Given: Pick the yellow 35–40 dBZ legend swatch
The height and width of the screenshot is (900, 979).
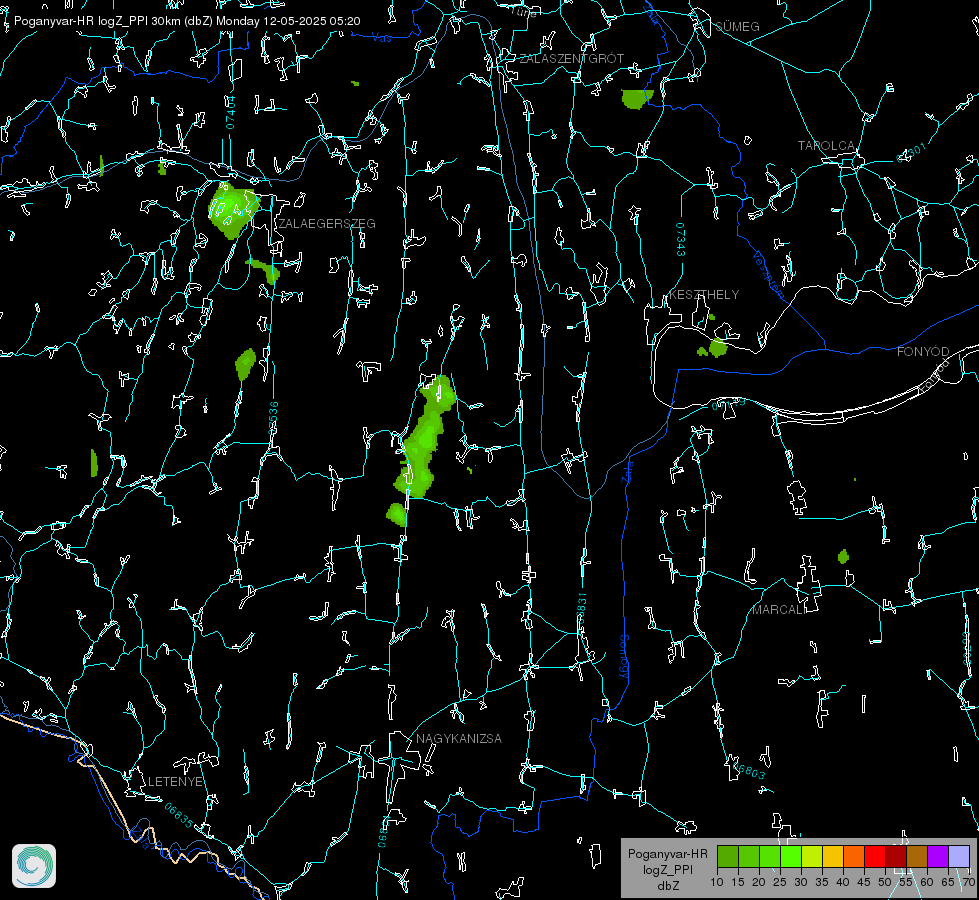Looking at the screenshot, I should [x=833, y=856].
